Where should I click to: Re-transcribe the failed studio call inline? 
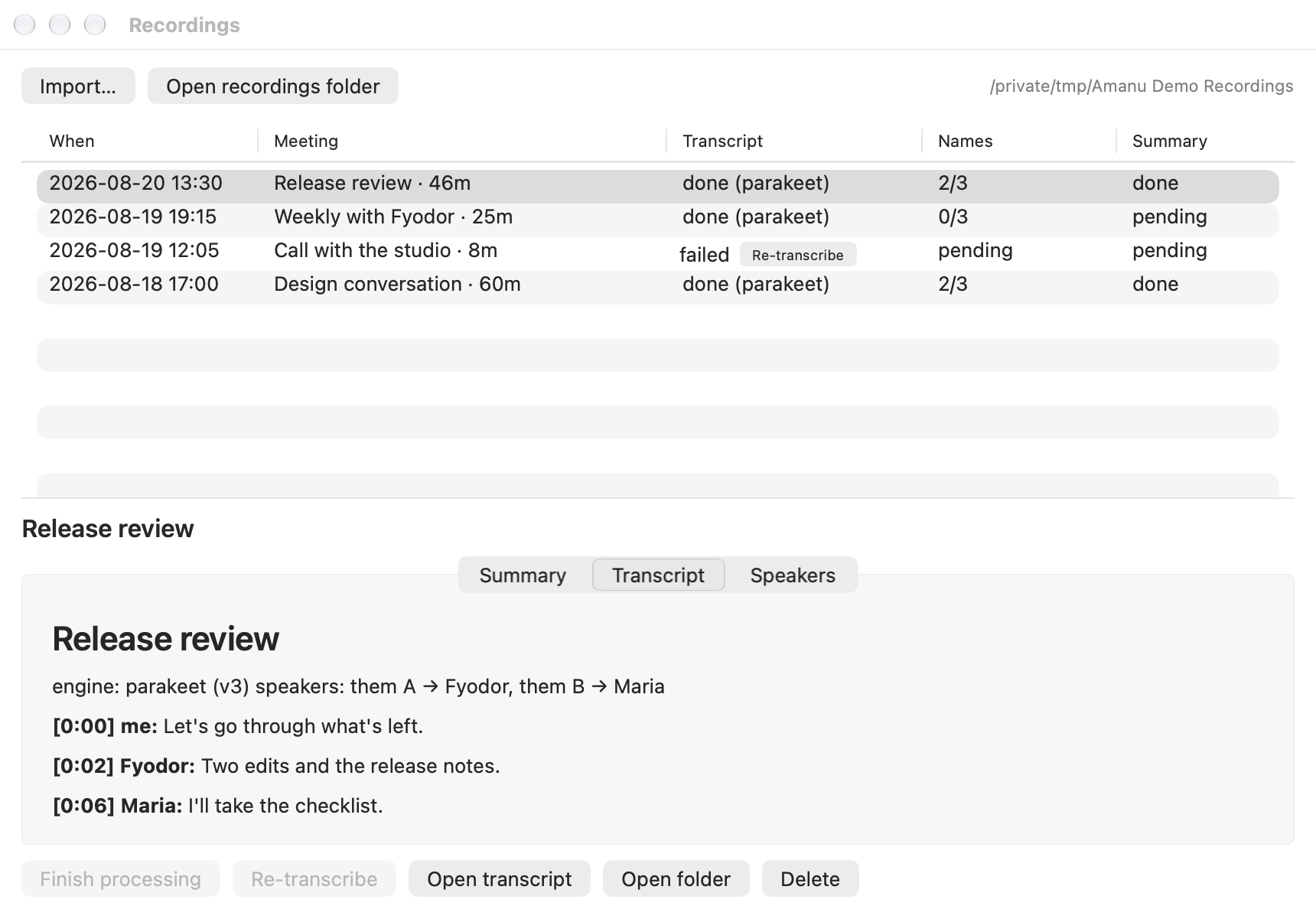(x=797, y=255)
